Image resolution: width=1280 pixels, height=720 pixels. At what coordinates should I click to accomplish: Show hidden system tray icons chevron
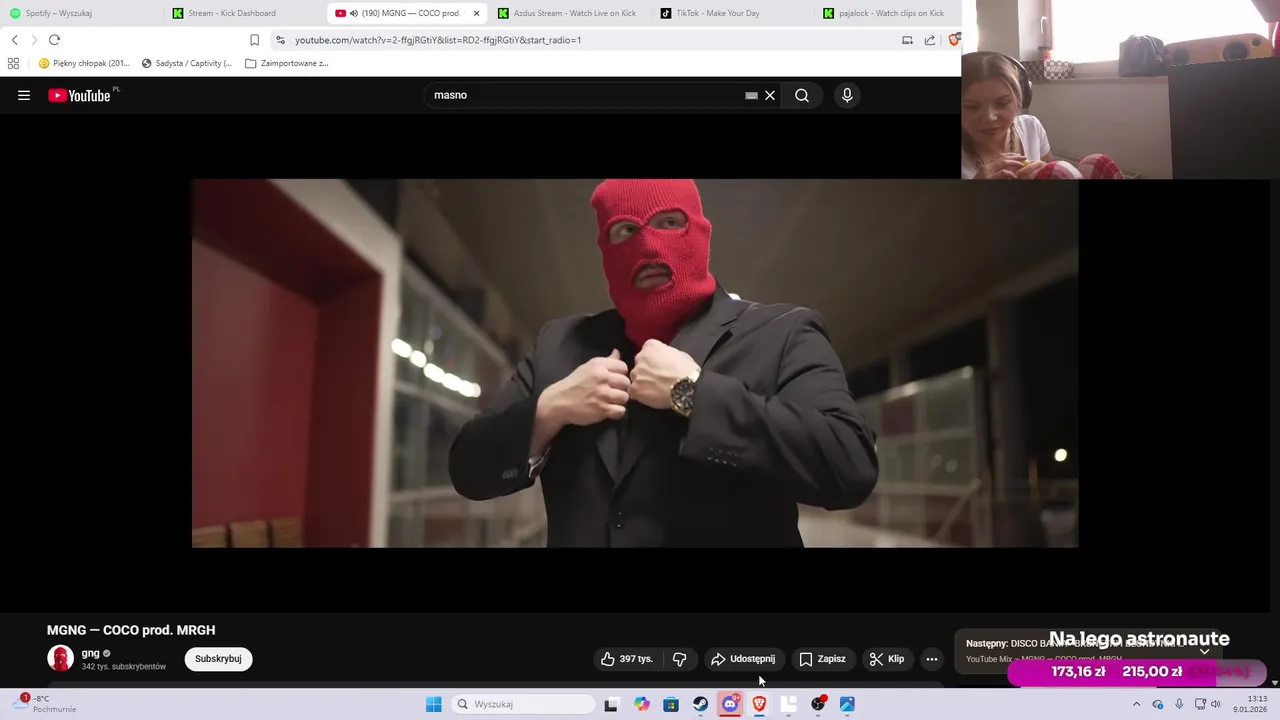point(1136,704)
